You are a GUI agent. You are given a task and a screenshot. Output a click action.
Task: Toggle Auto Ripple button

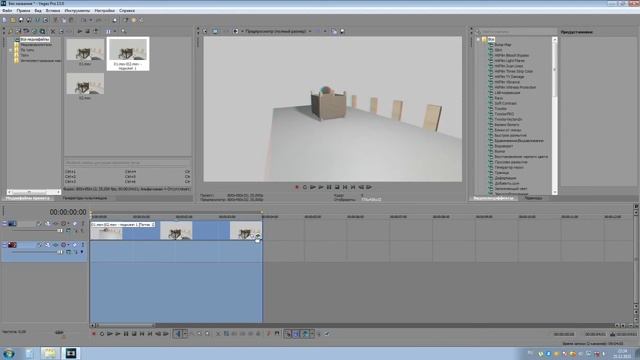(x=305, y=334)
